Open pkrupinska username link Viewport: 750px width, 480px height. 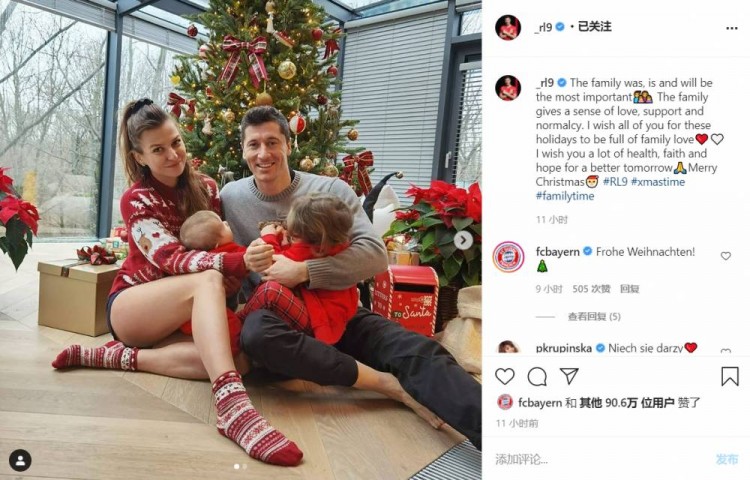pyautogui.click(x=563, y=348)
